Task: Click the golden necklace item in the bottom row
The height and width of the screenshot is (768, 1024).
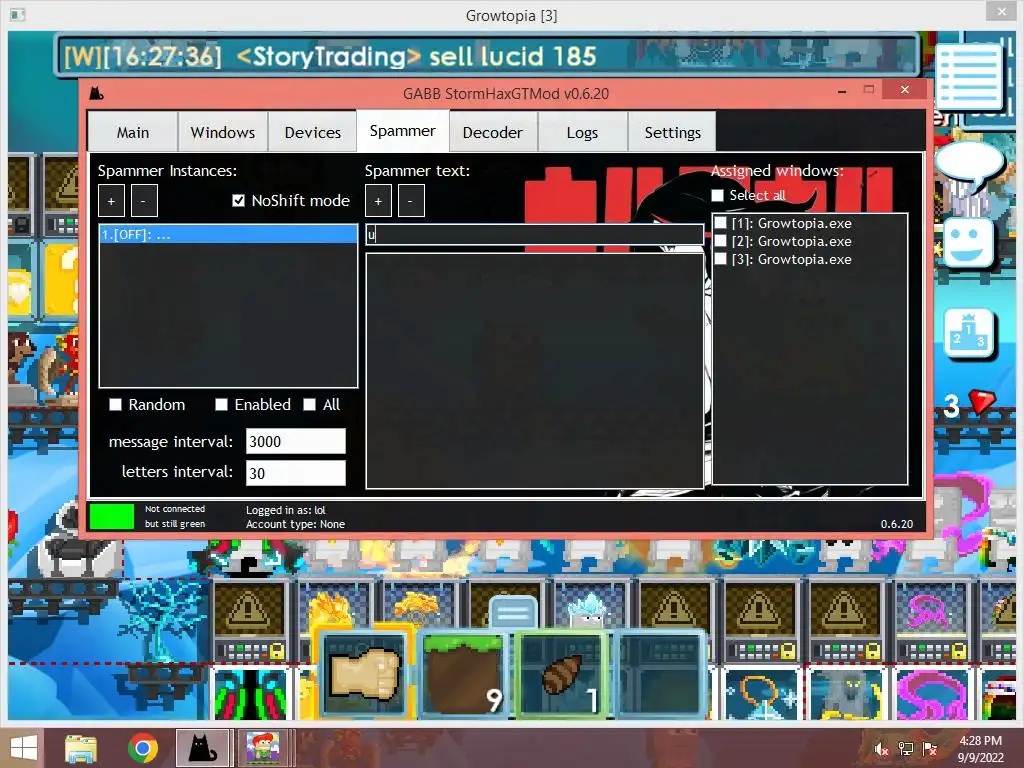Action: (761, 694)
